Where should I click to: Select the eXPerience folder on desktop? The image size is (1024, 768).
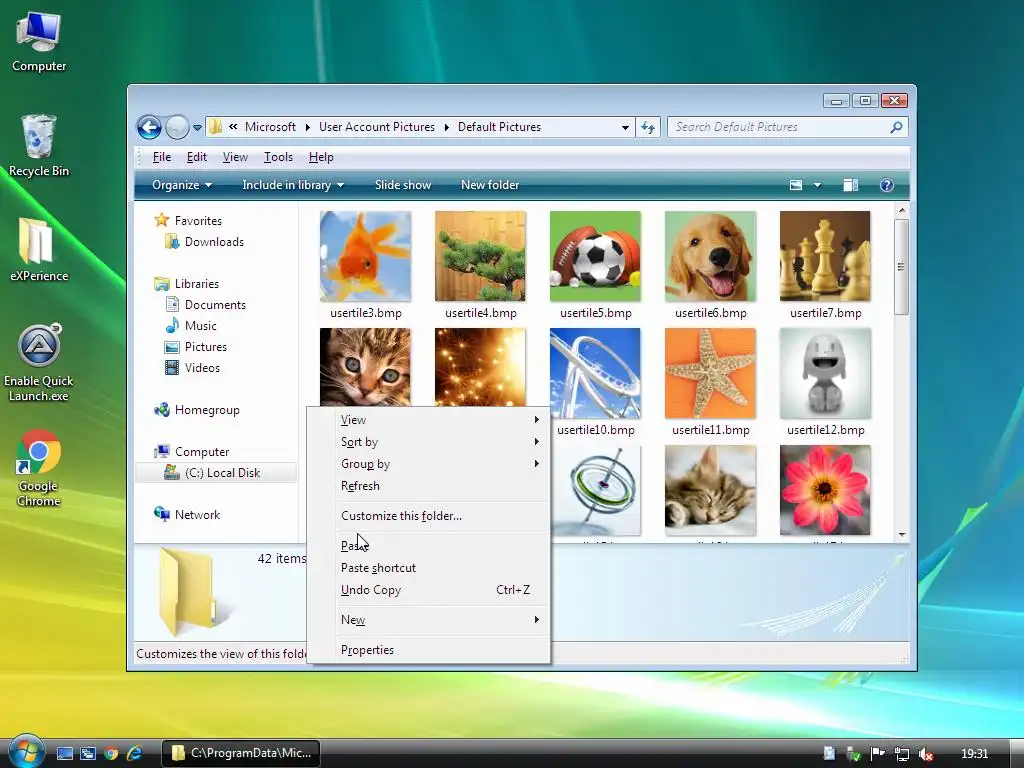pyautogui.click(x=39, y=250)
